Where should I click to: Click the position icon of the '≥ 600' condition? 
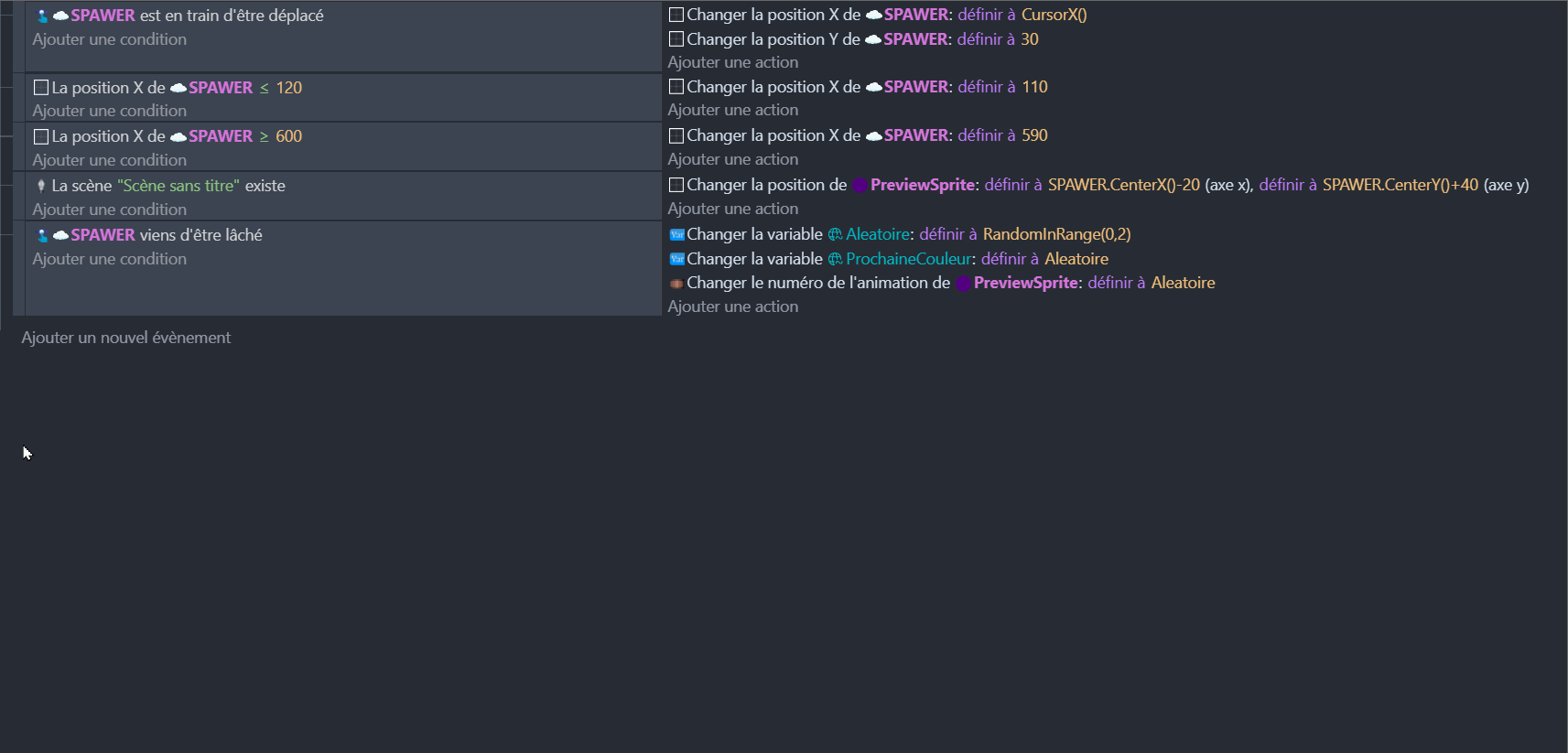(x=41, y=136)
